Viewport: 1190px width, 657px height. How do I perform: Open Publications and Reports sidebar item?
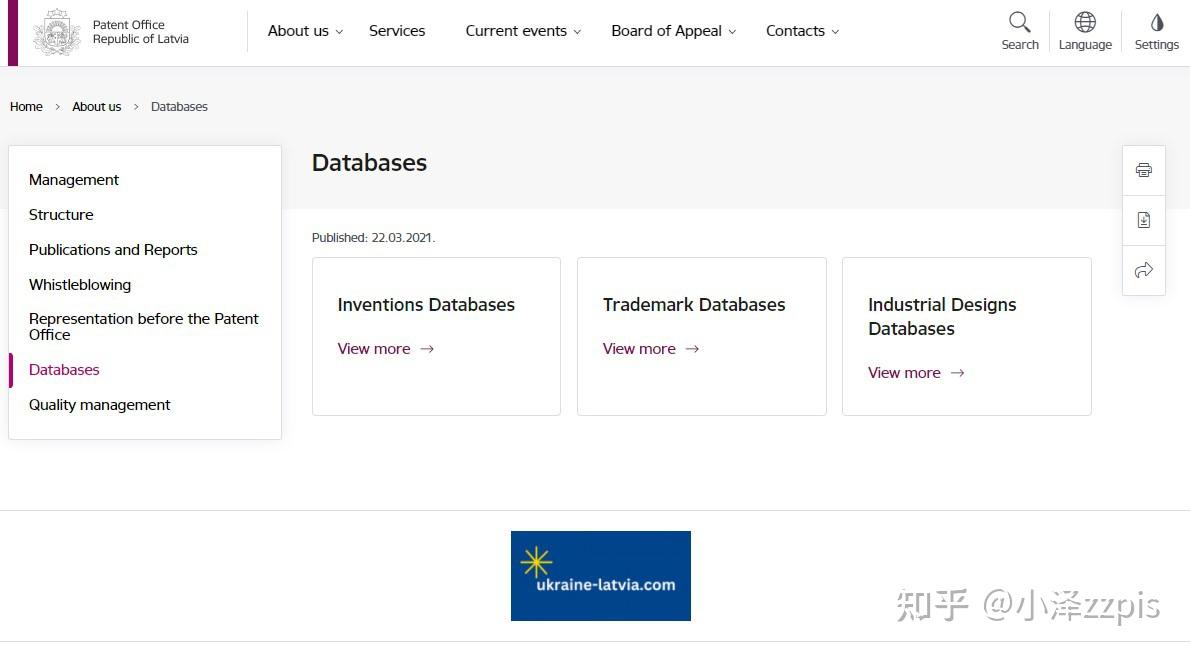113,250
